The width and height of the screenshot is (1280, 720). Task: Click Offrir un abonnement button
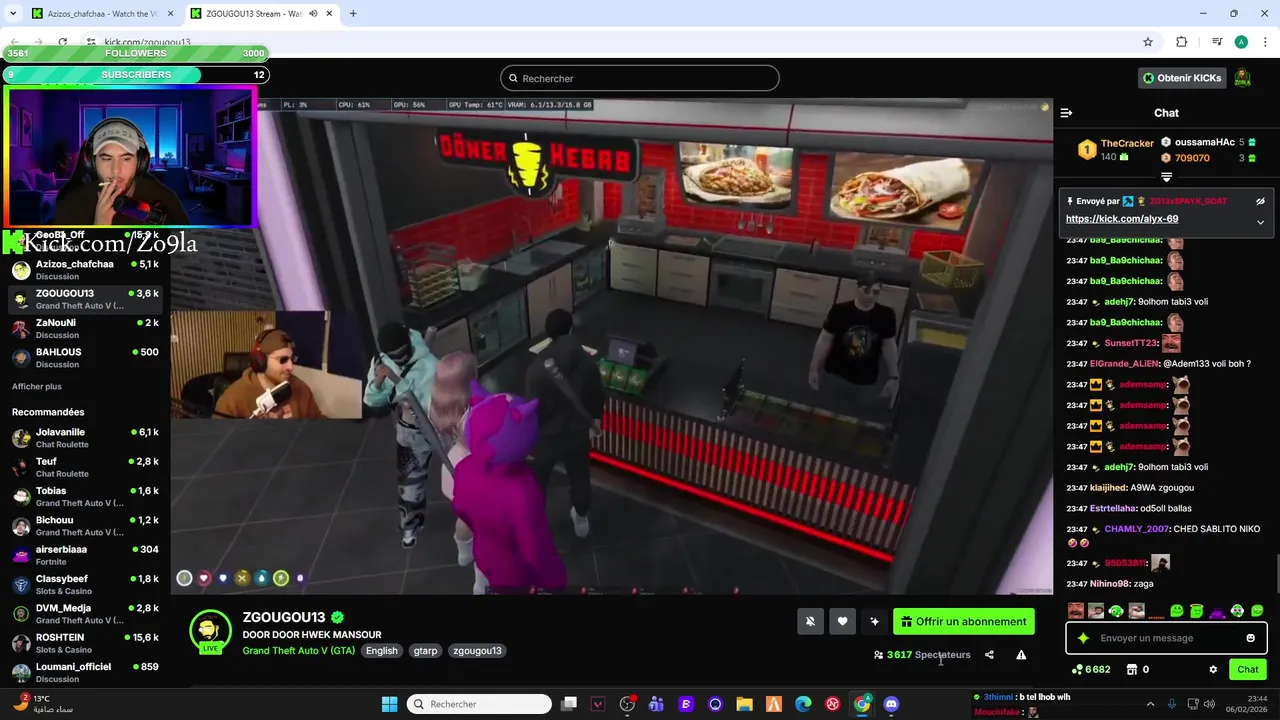pos(964,621)
